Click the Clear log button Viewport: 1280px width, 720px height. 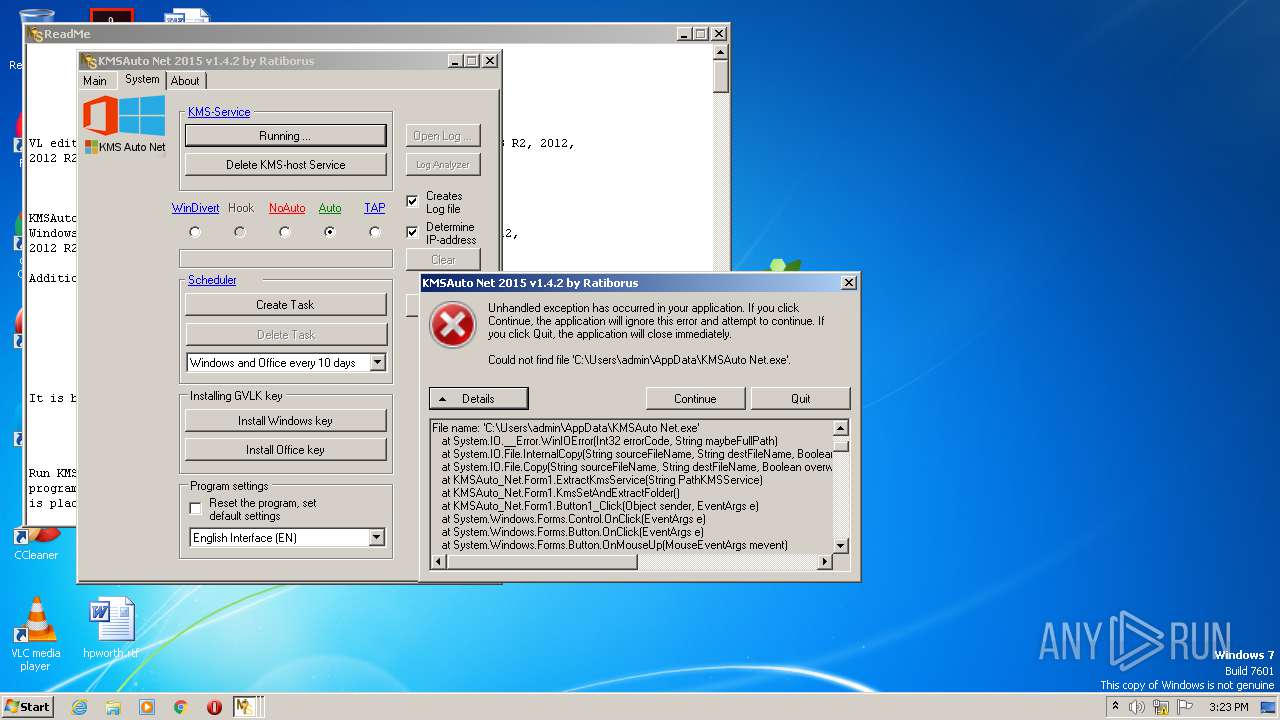point(443,260)
